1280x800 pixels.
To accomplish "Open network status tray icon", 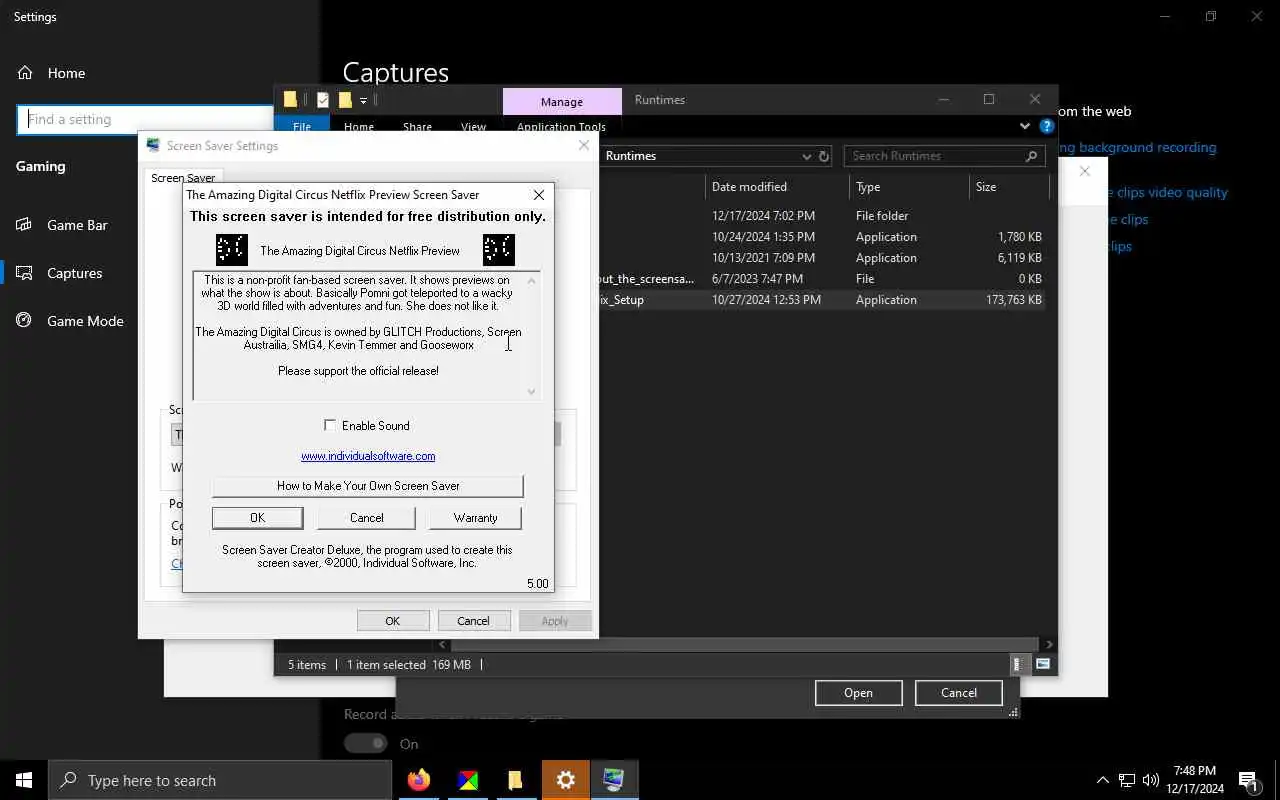I will coord(1127,780).
